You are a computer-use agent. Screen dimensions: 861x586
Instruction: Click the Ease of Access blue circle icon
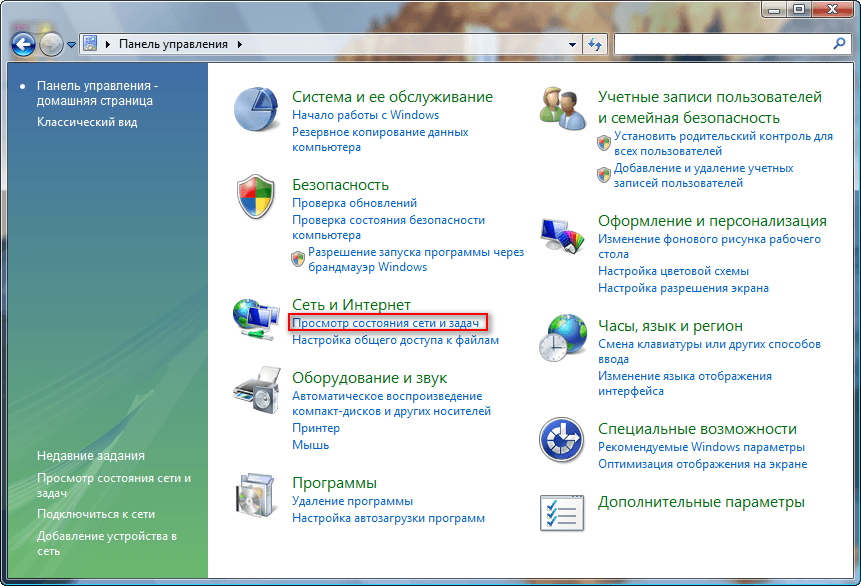click(561, 440)
